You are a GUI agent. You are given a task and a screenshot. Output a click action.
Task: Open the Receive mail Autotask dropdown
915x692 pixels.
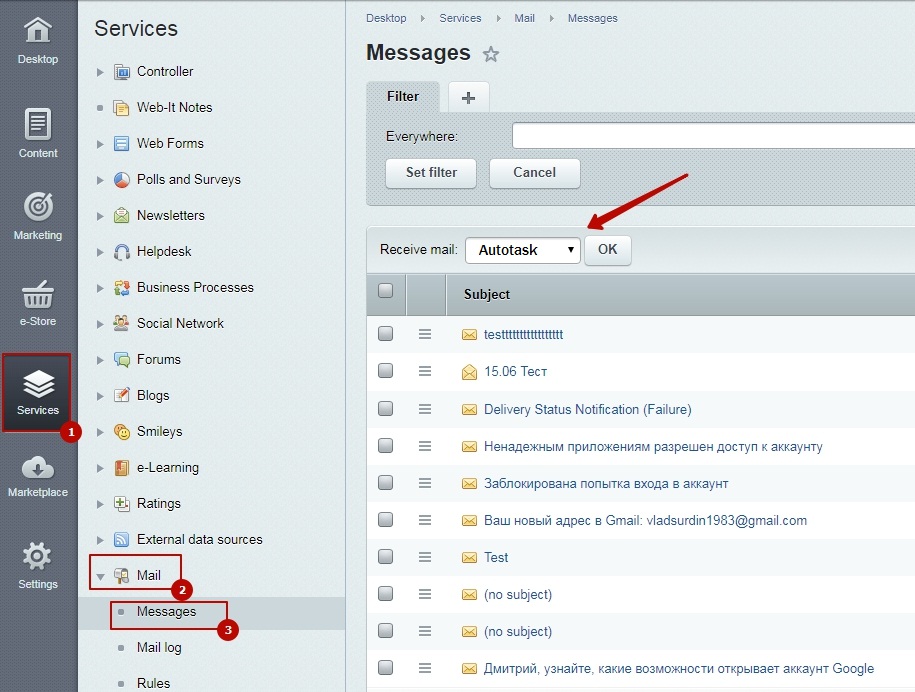click(523, 250)
